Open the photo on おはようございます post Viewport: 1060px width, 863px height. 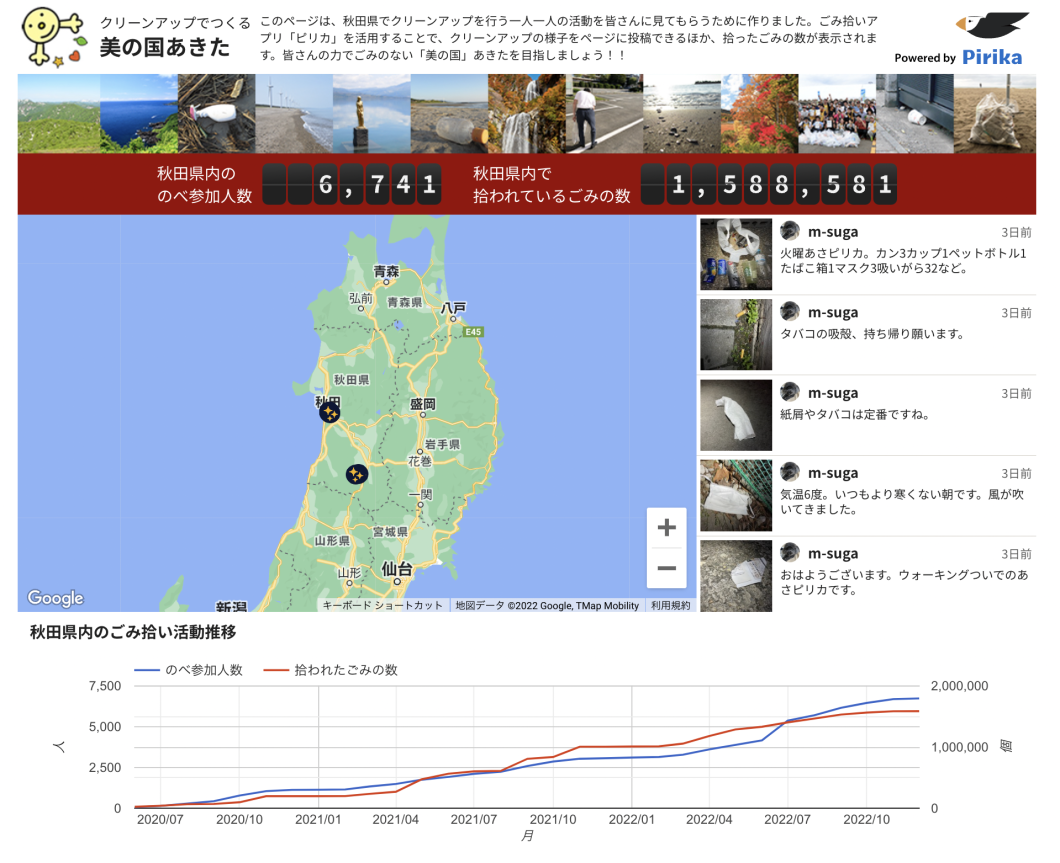pos(736,576)
